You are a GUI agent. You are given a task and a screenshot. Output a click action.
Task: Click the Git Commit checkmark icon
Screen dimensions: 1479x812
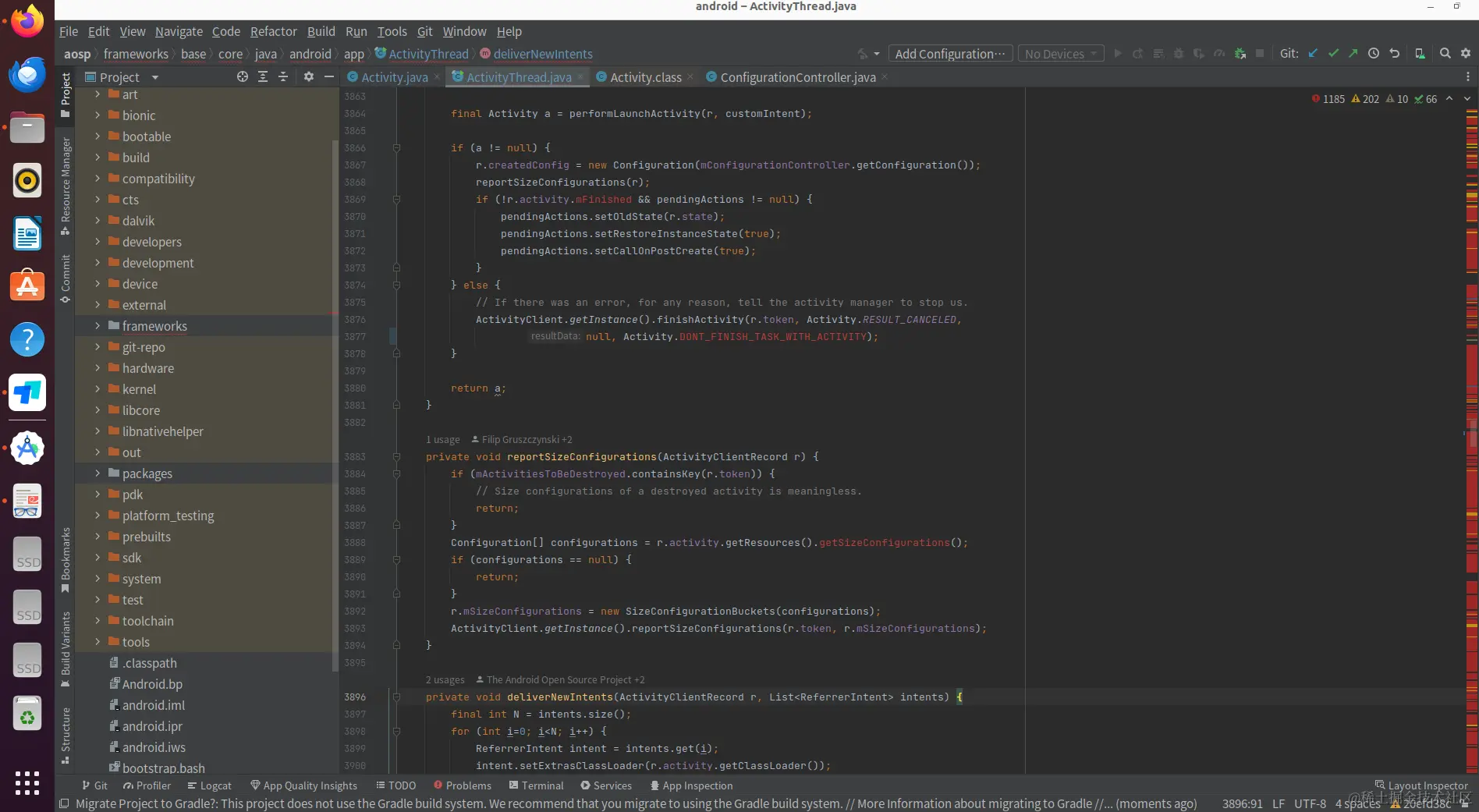click(x=1333, y=54)
